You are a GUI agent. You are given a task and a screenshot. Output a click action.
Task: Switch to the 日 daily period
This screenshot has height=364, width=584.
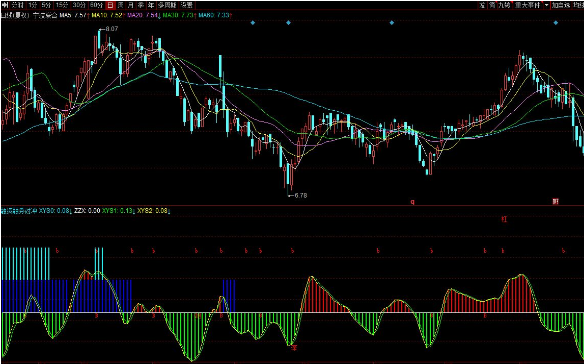(x=110, y=5)
